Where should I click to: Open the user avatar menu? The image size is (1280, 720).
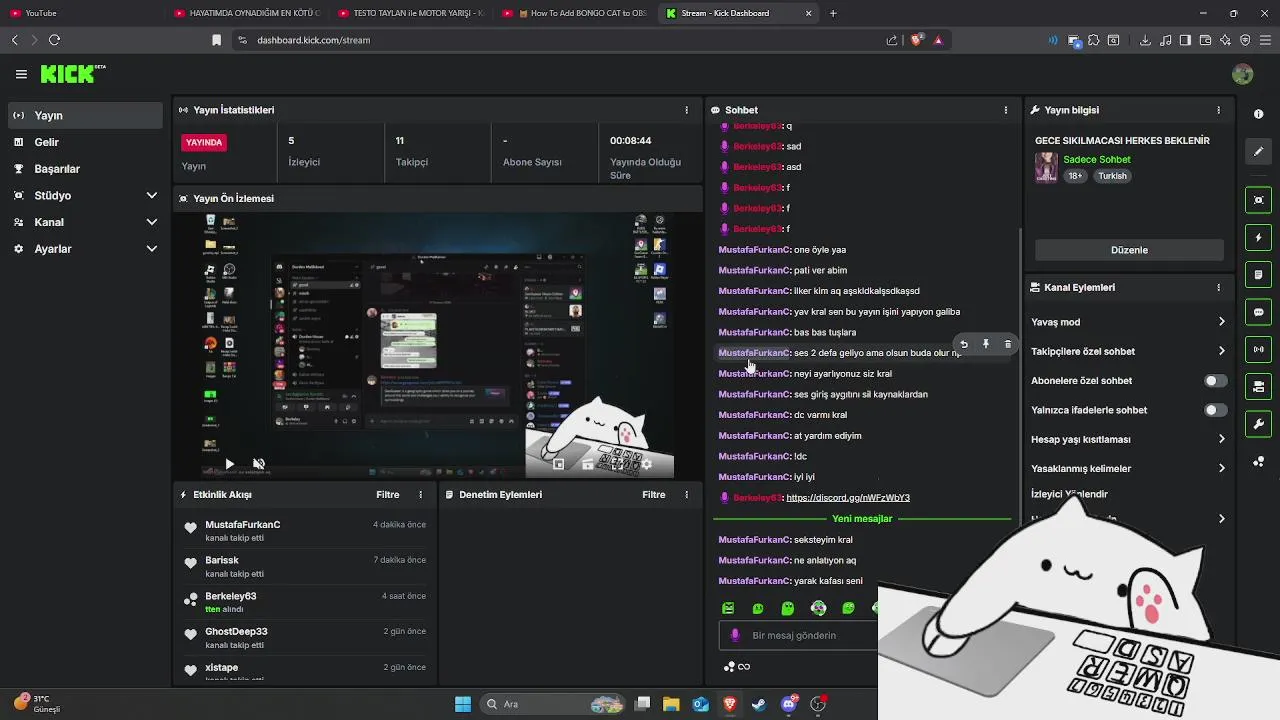[1242, 74]
